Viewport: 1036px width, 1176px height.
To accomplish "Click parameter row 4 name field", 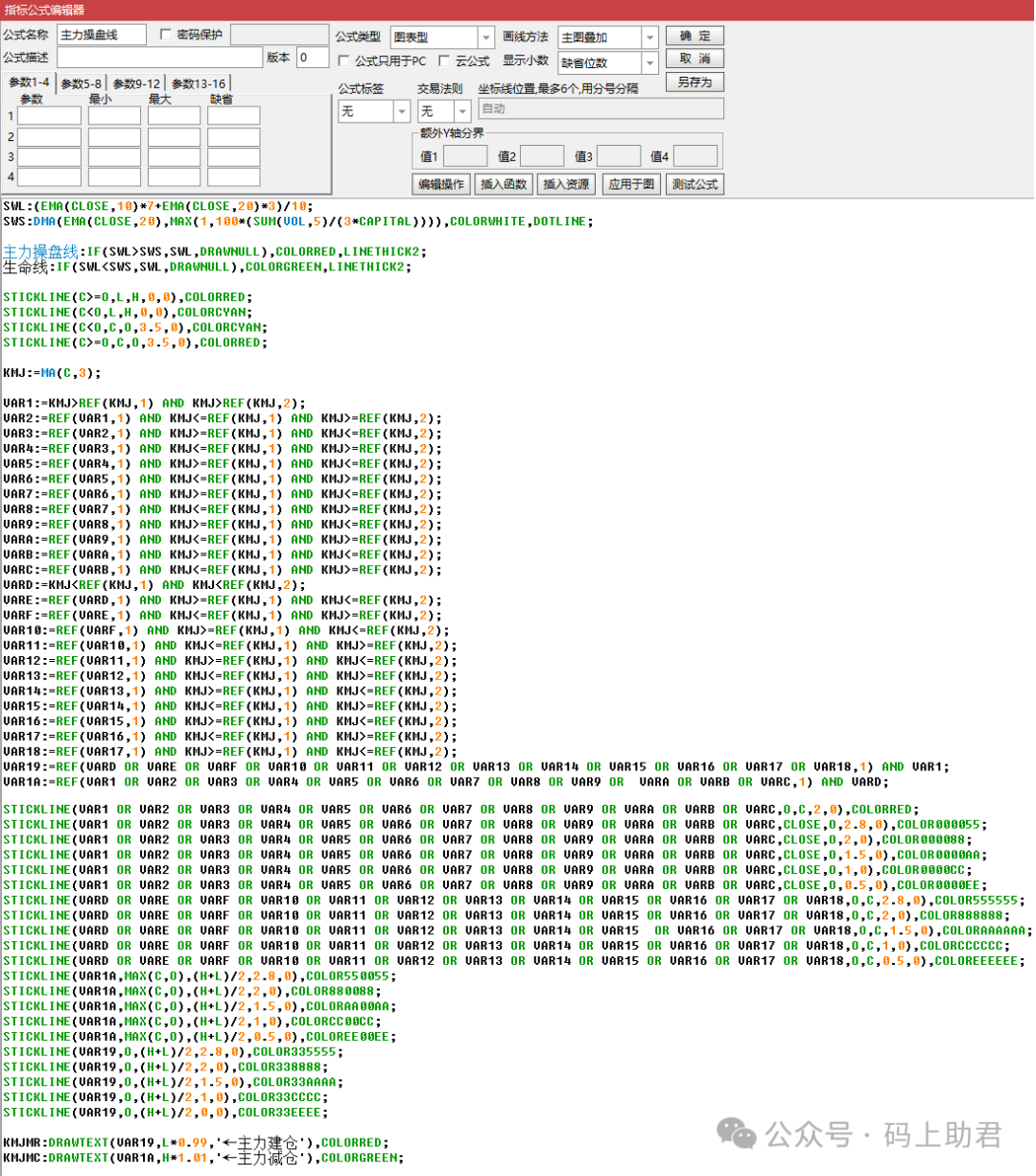I will [49, 176].
